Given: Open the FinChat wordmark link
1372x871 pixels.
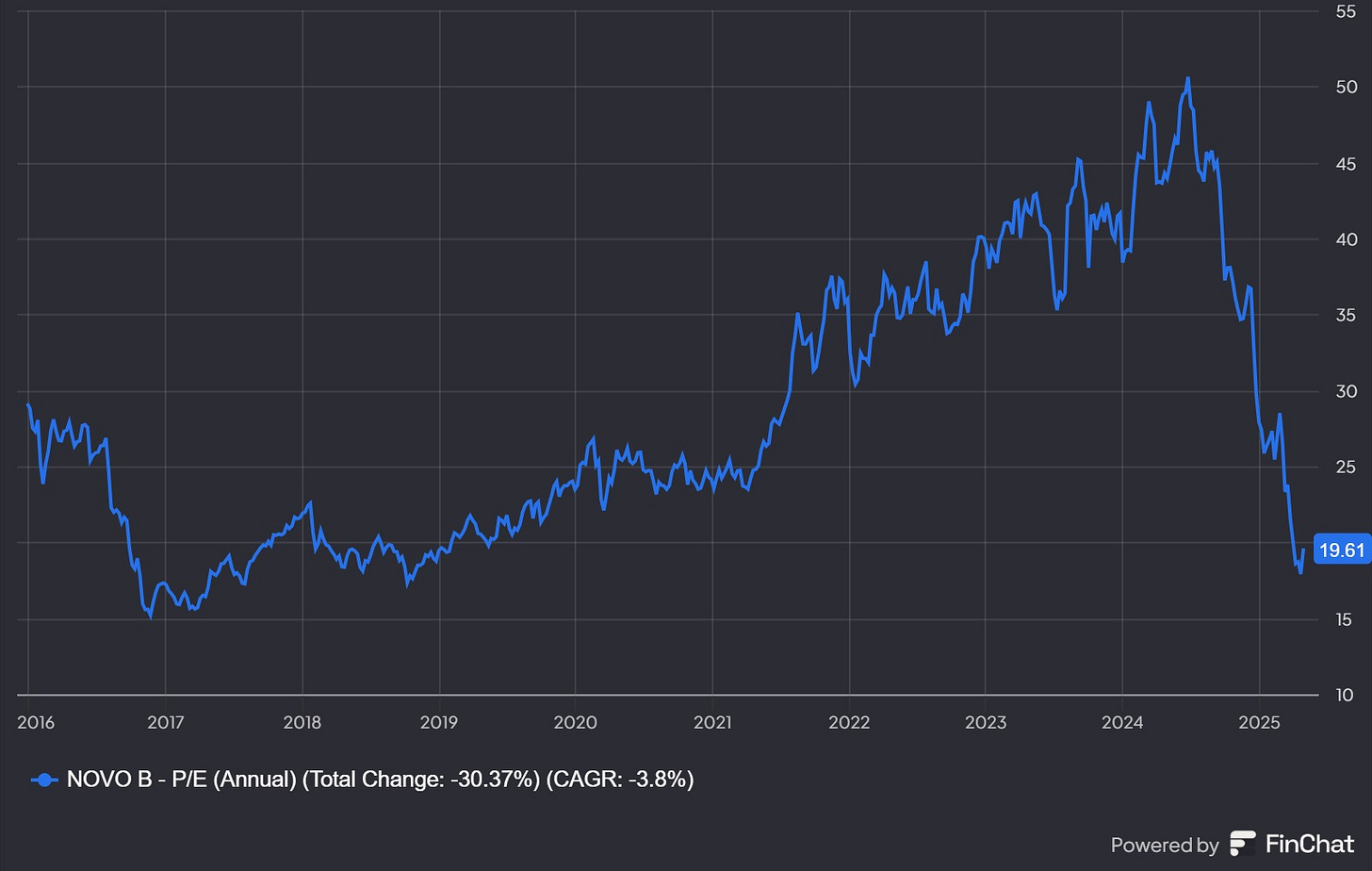Looking at the screenshot, I should [1309, 845].
